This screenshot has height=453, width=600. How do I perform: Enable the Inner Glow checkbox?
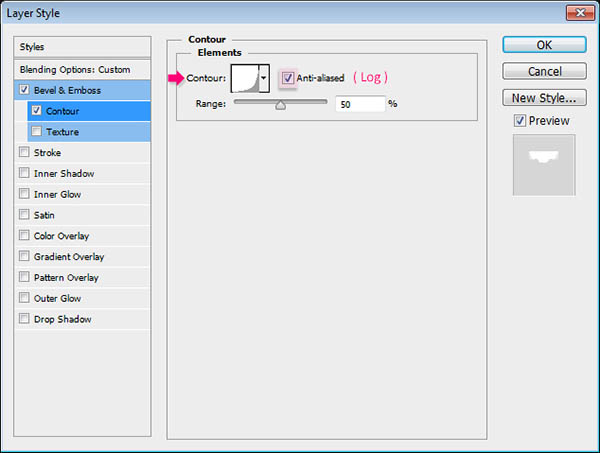pos(24,194)
